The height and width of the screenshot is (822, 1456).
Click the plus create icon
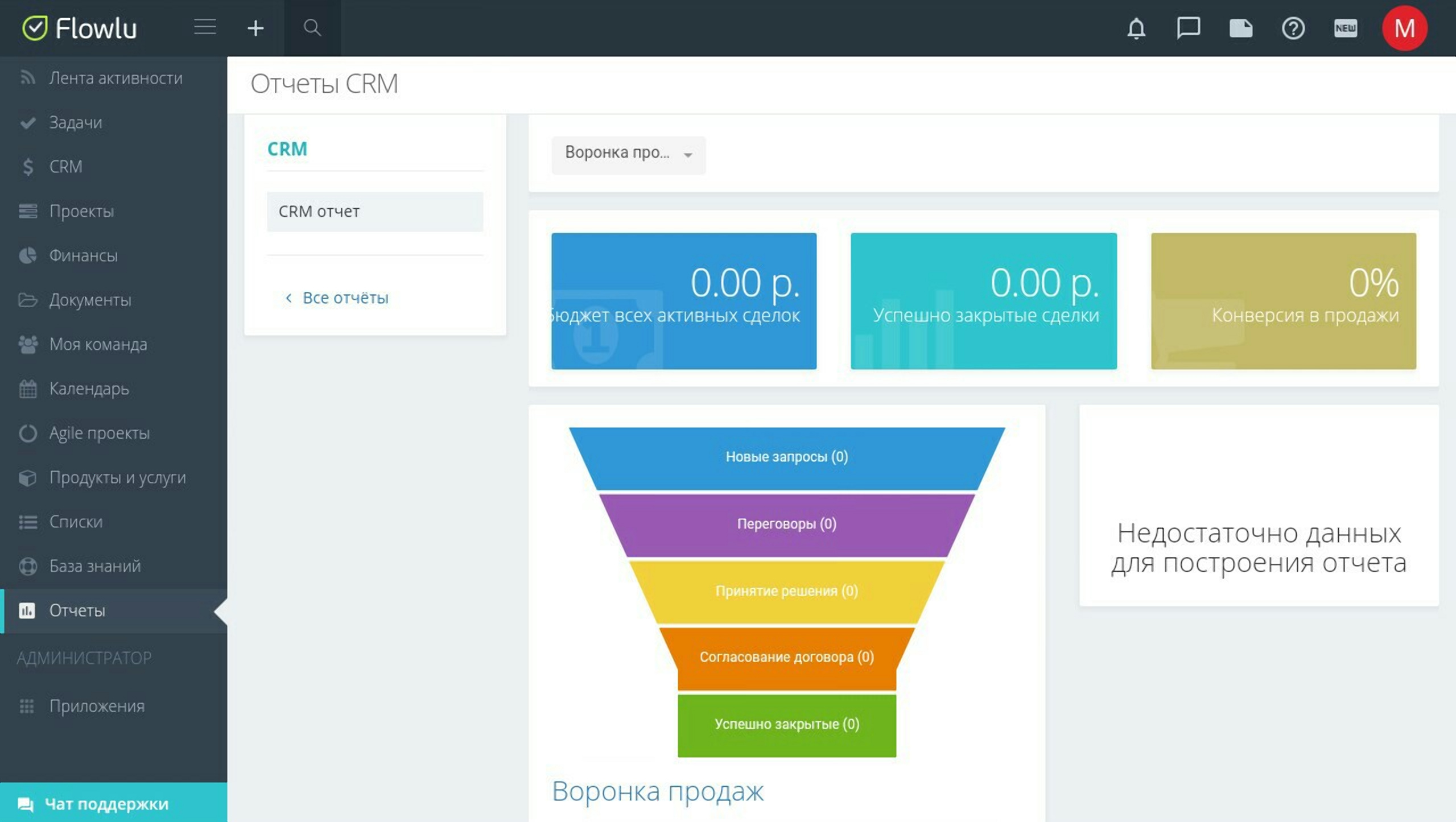[x=255, y=28]
